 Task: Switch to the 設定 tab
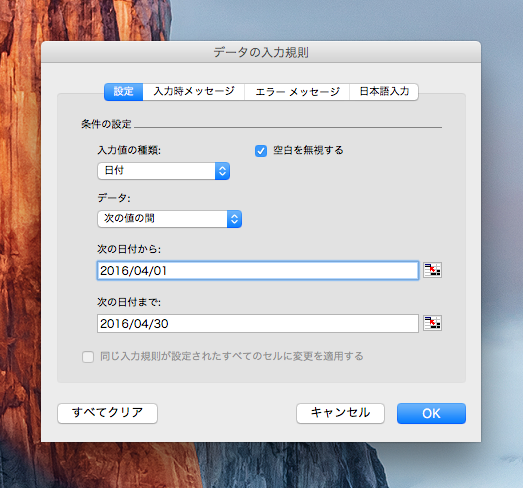coord(123,92)
